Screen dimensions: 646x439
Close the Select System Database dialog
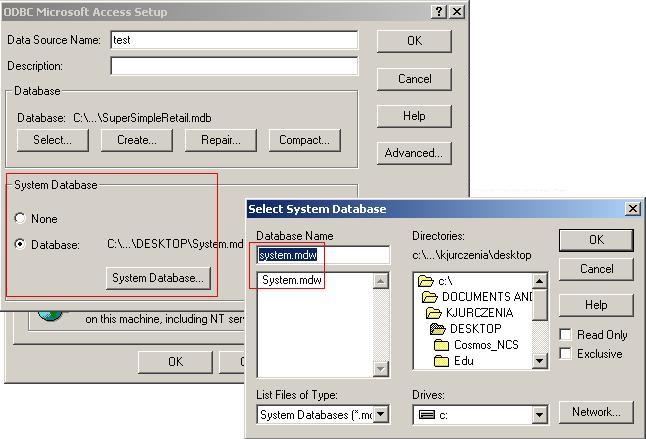pos(632,209)
